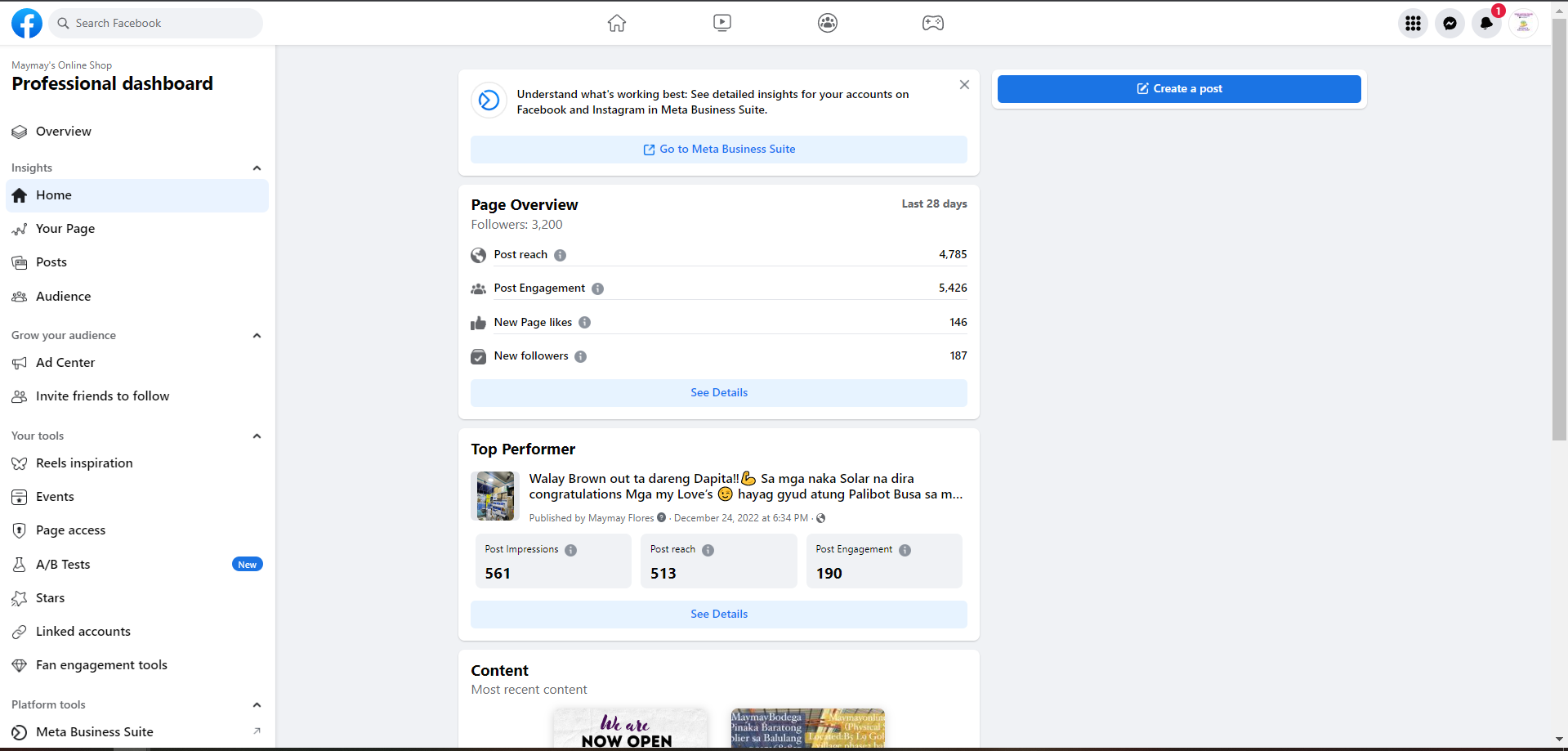Collapse the Platform tools section
Image resolution: width=1568 pixels, height=751 pixels.
[257, 705]
